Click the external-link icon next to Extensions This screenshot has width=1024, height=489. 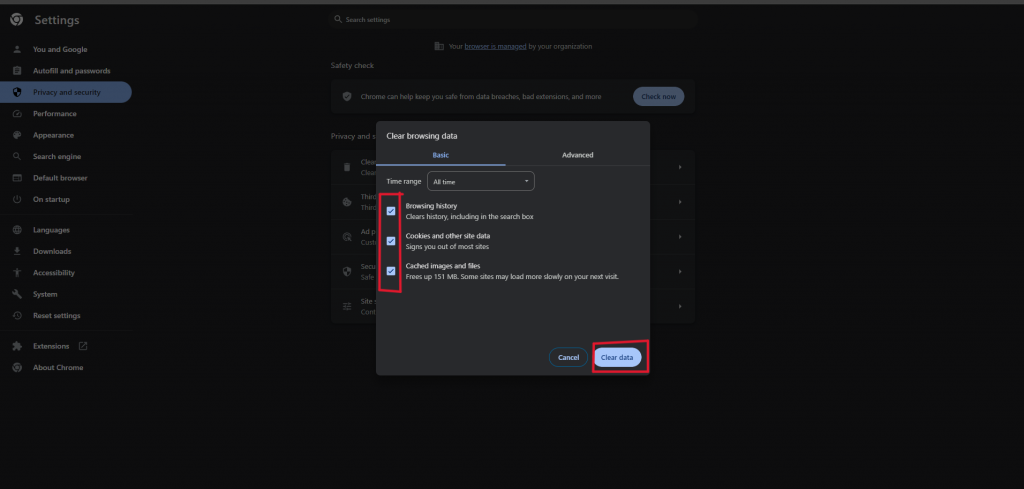(83, 346)
